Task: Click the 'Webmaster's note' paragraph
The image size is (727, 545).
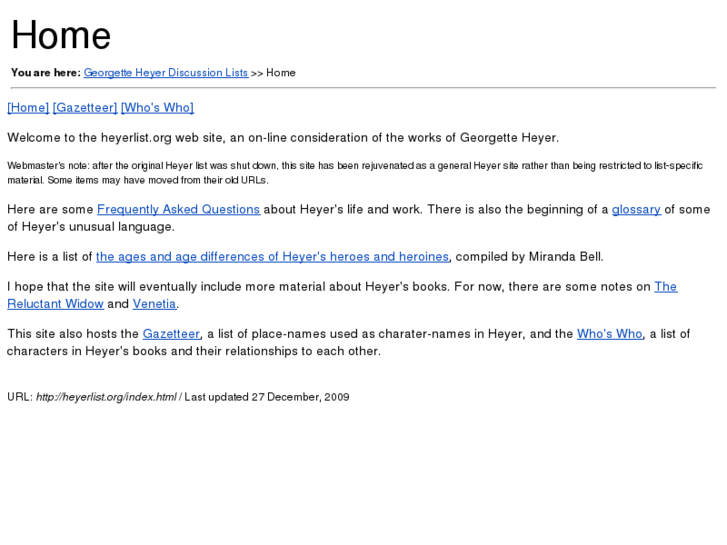Action: click(355, 173)
